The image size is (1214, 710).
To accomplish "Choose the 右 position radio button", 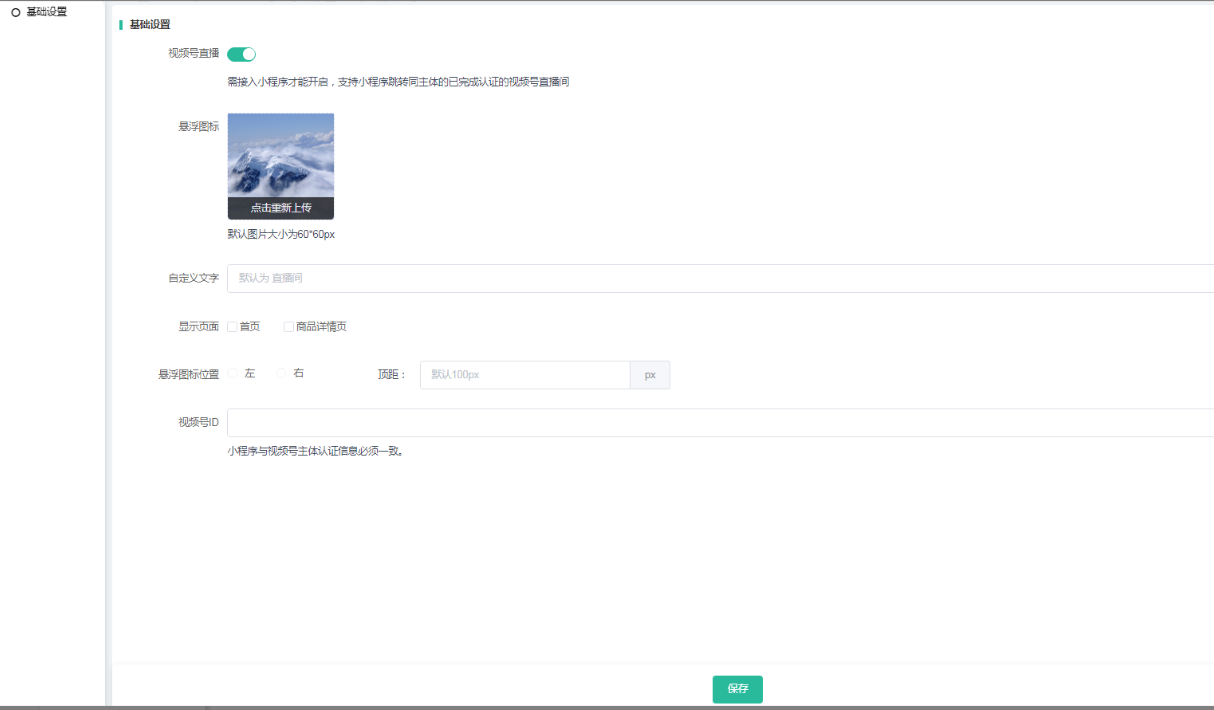I will pyautogui.click(x=282, y=373).
